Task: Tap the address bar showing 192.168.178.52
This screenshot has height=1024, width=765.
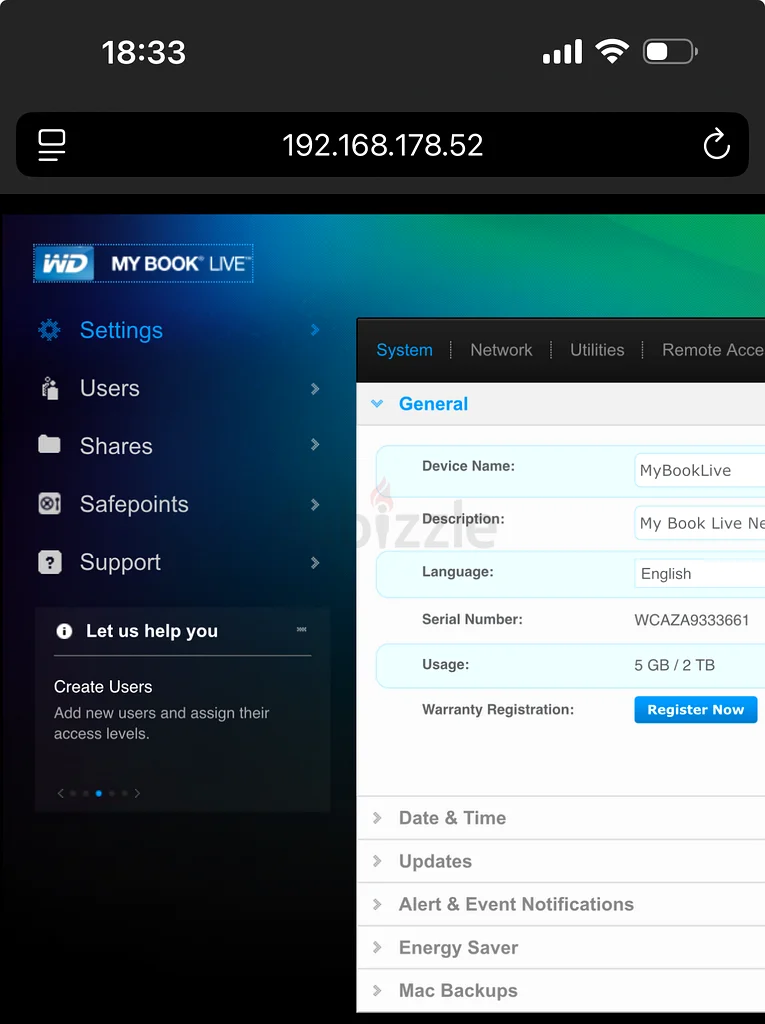Action: pos(382,145)
